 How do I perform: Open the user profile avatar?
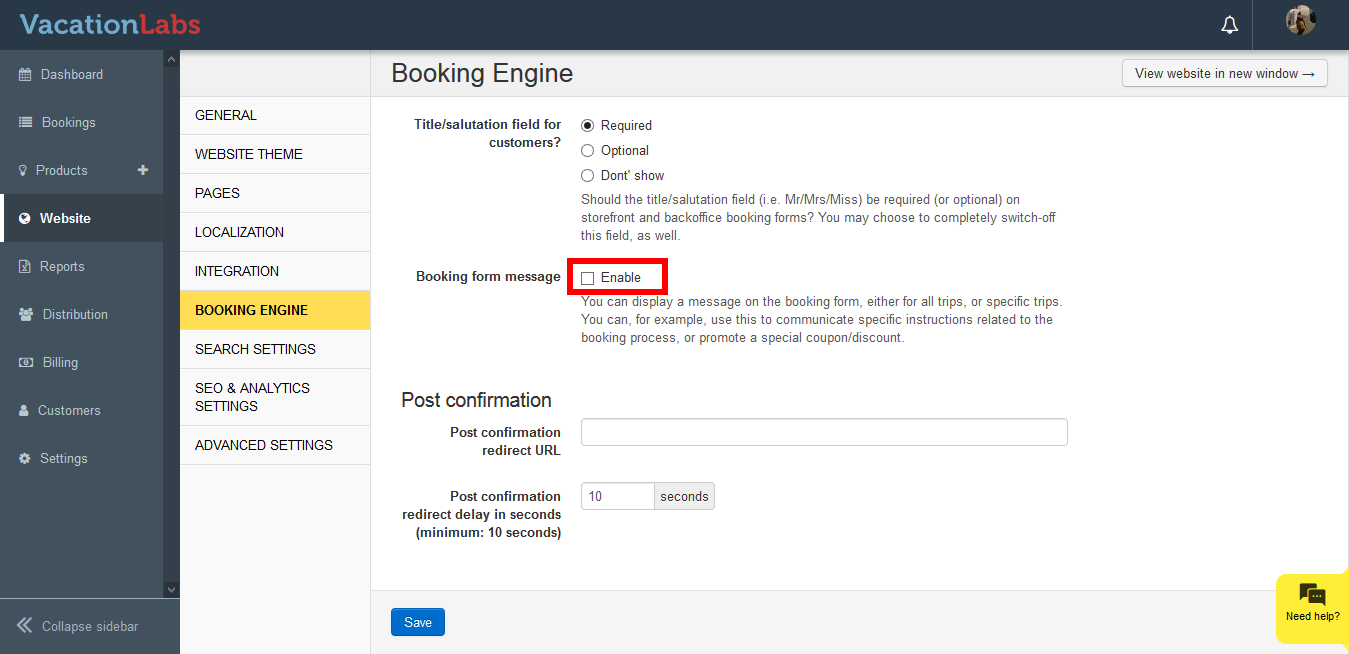click(1300, 22)
